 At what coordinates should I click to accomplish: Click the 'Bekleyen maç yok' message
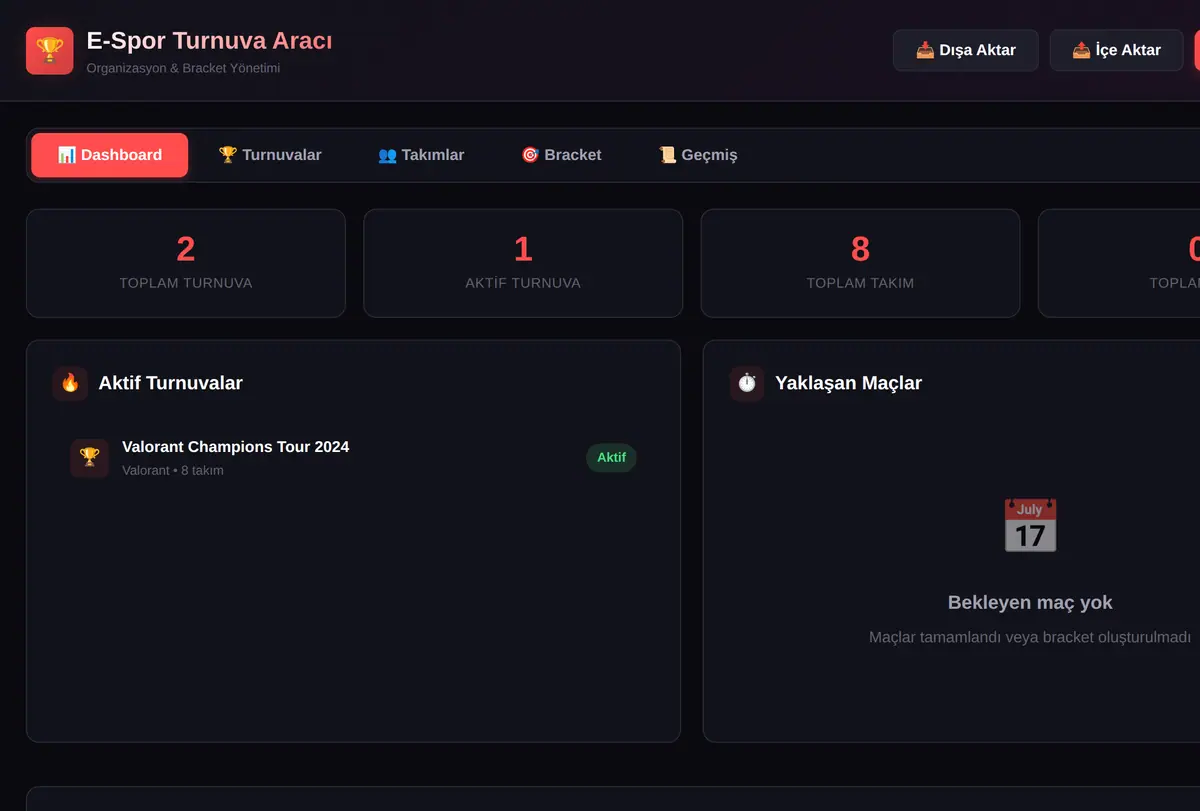pos(1030,602)
